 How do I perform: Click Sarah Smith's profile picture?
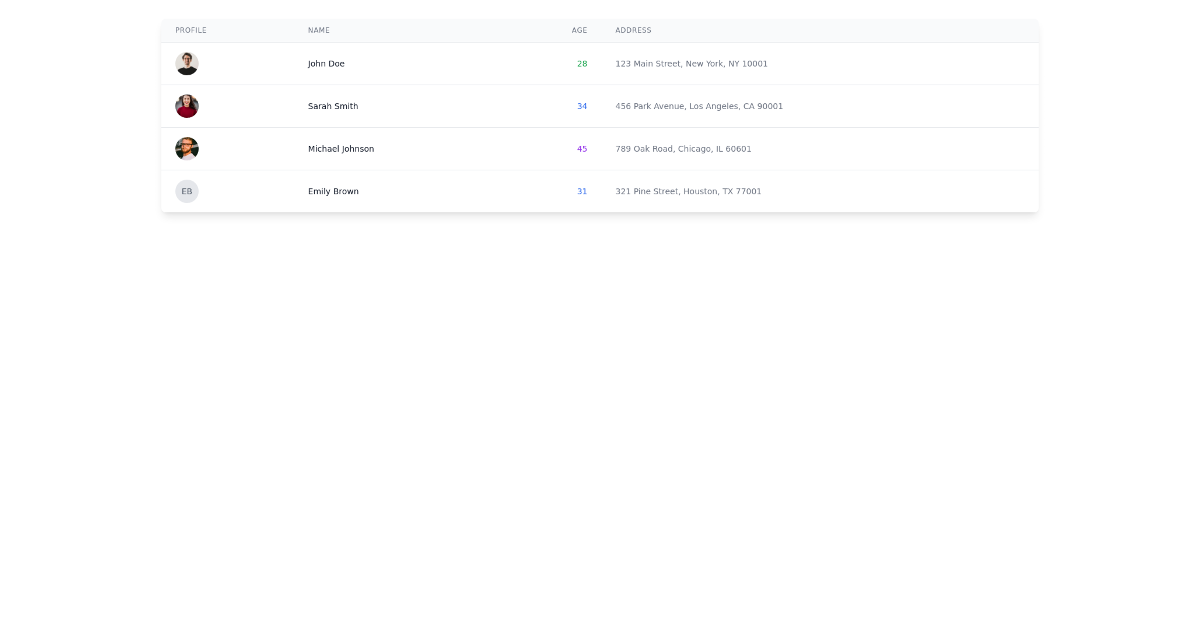[187, 105]
